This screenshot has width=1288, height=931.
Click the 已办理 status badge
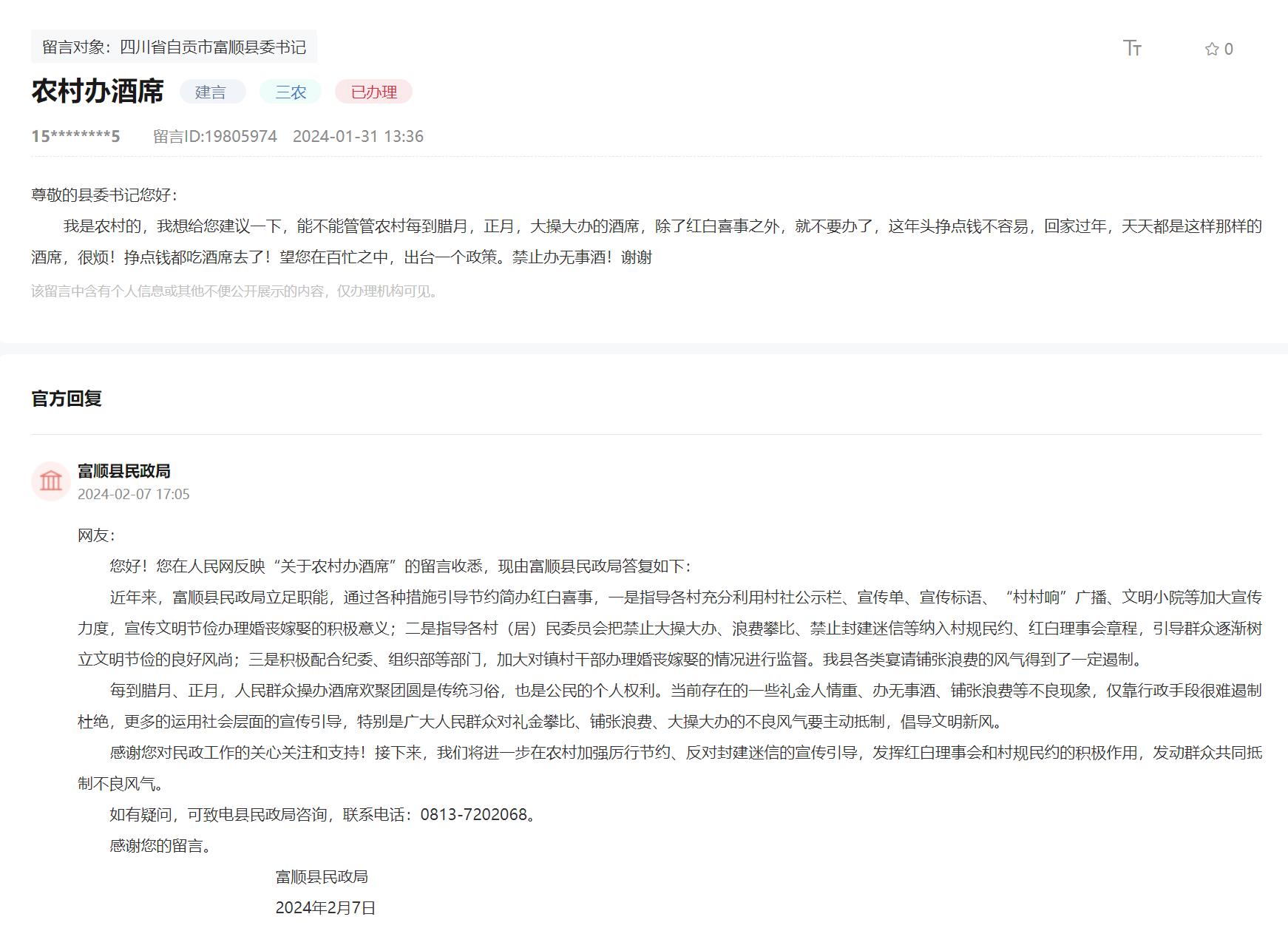point(373,92)
